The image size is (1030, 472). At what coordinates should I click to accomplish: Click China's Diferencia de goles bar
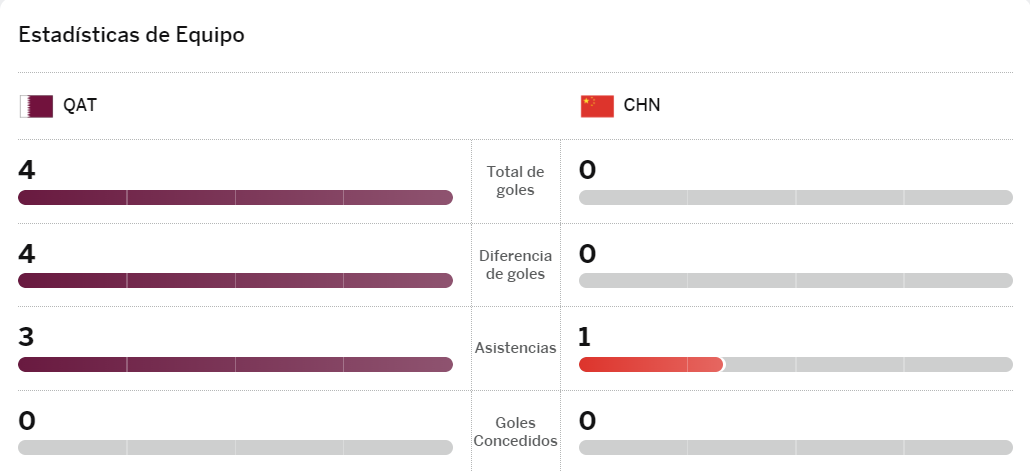tap(795, 281)
